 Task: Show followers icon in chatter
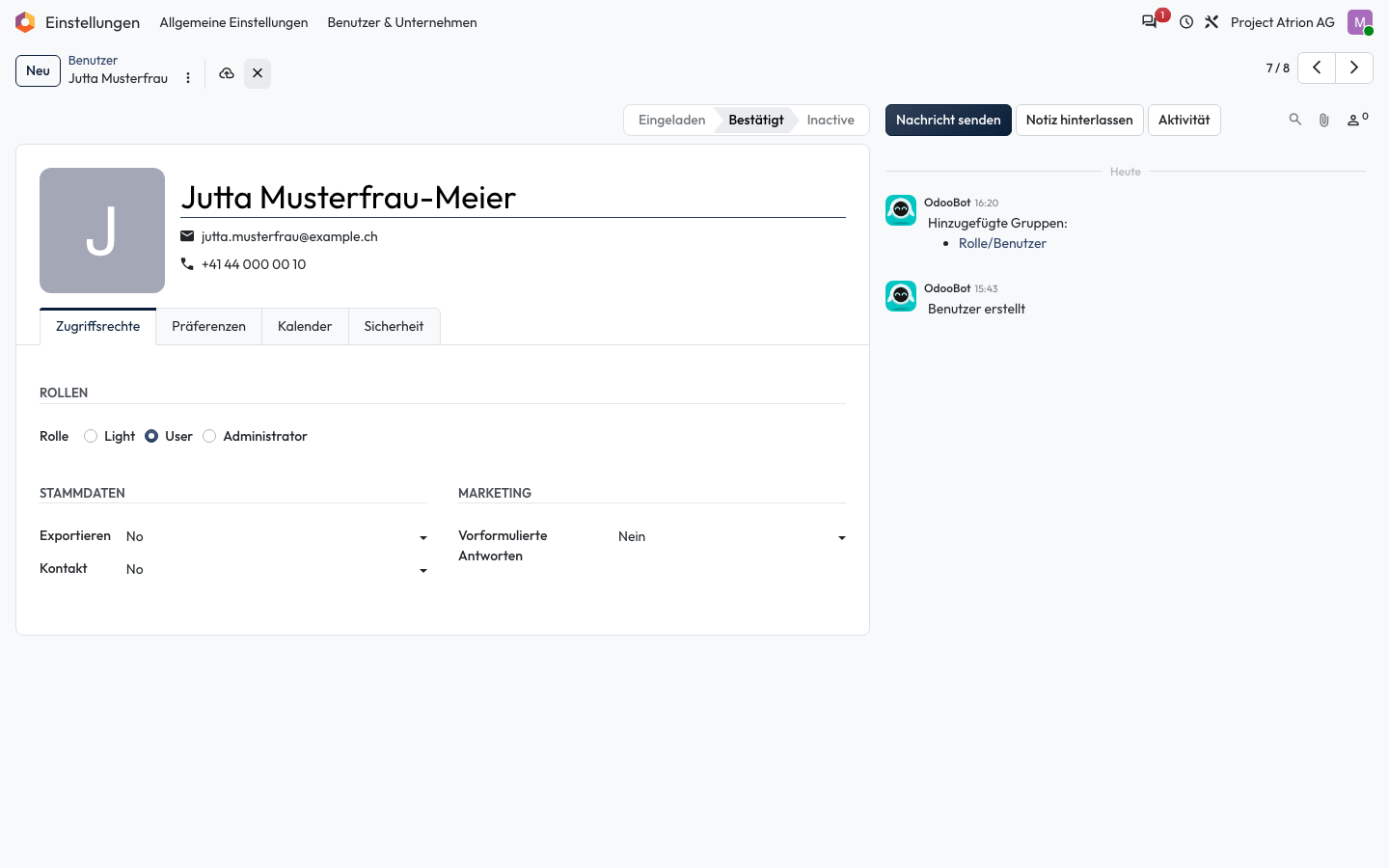1357,120
